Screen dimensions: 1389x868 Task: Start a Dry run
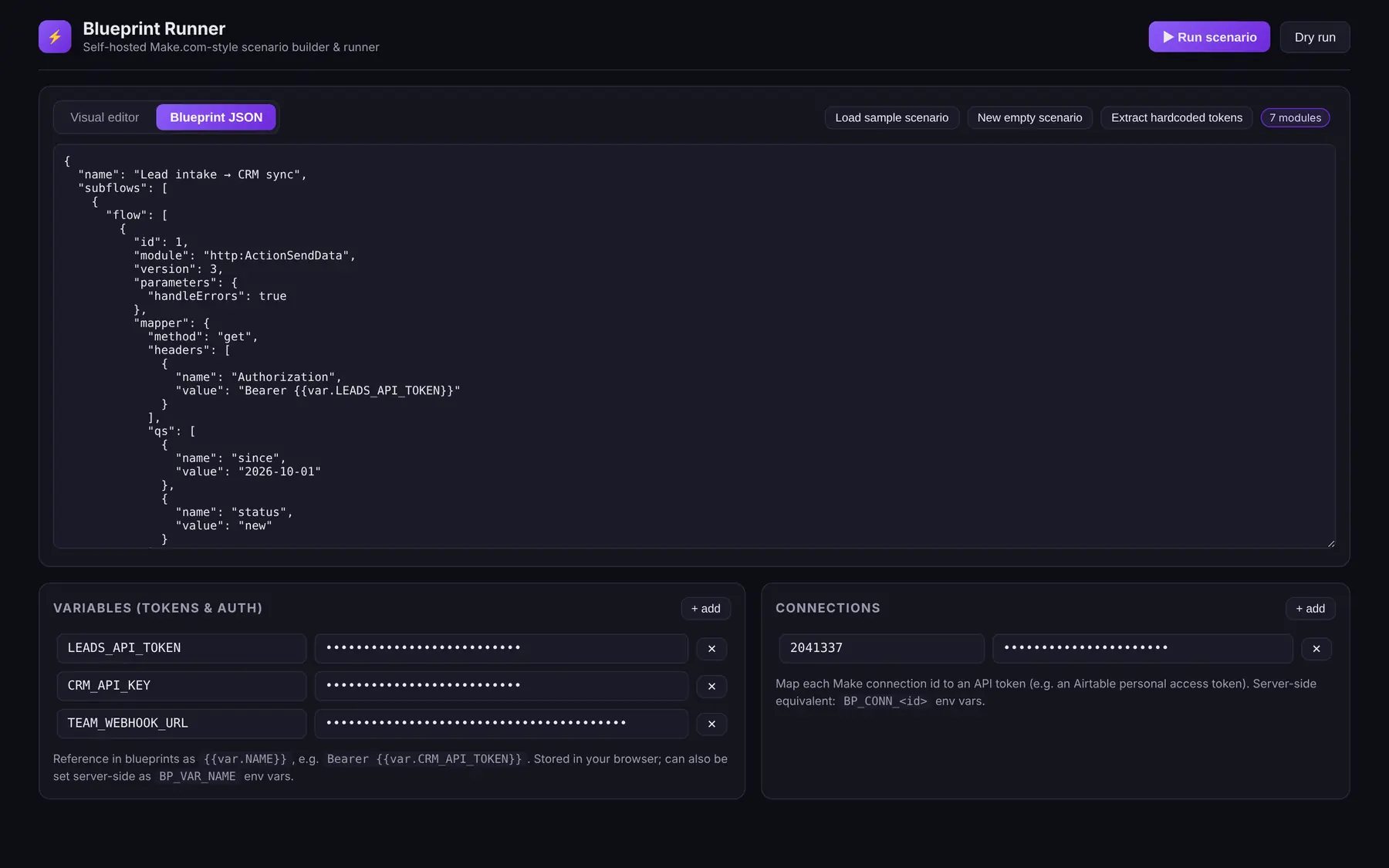click(x=1315, y=37)
